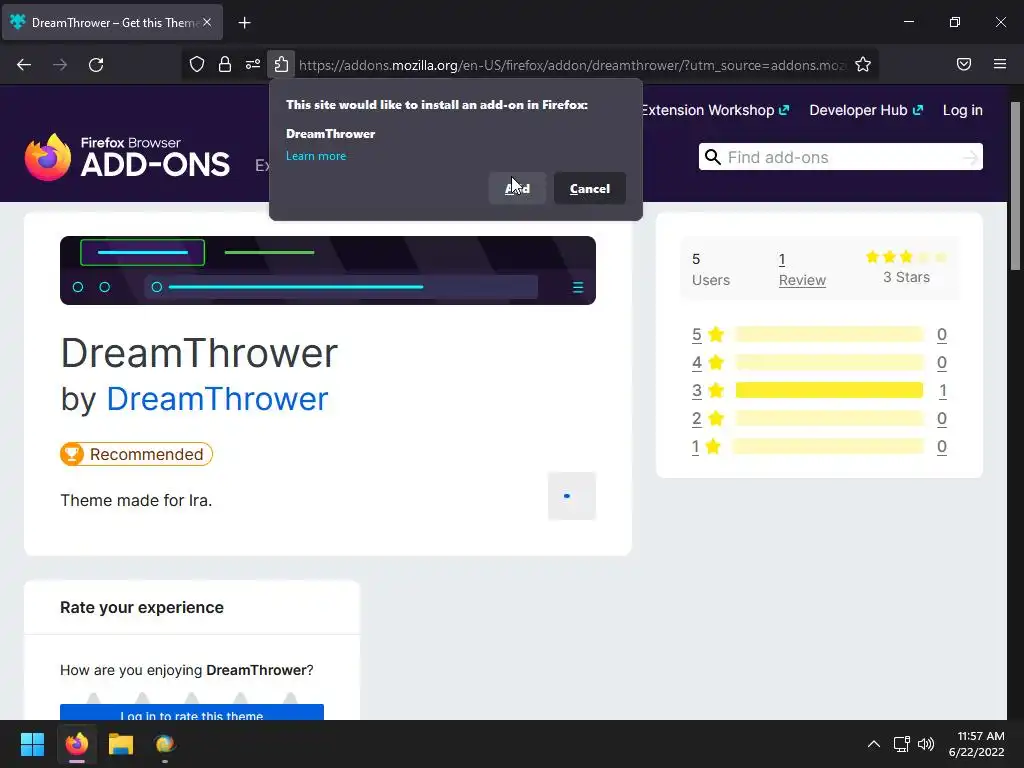The height and width of the screenshot is (768, 1024).
Task: Select the DreamThrower – Get this Theme tab
Action: click(112, 23)
